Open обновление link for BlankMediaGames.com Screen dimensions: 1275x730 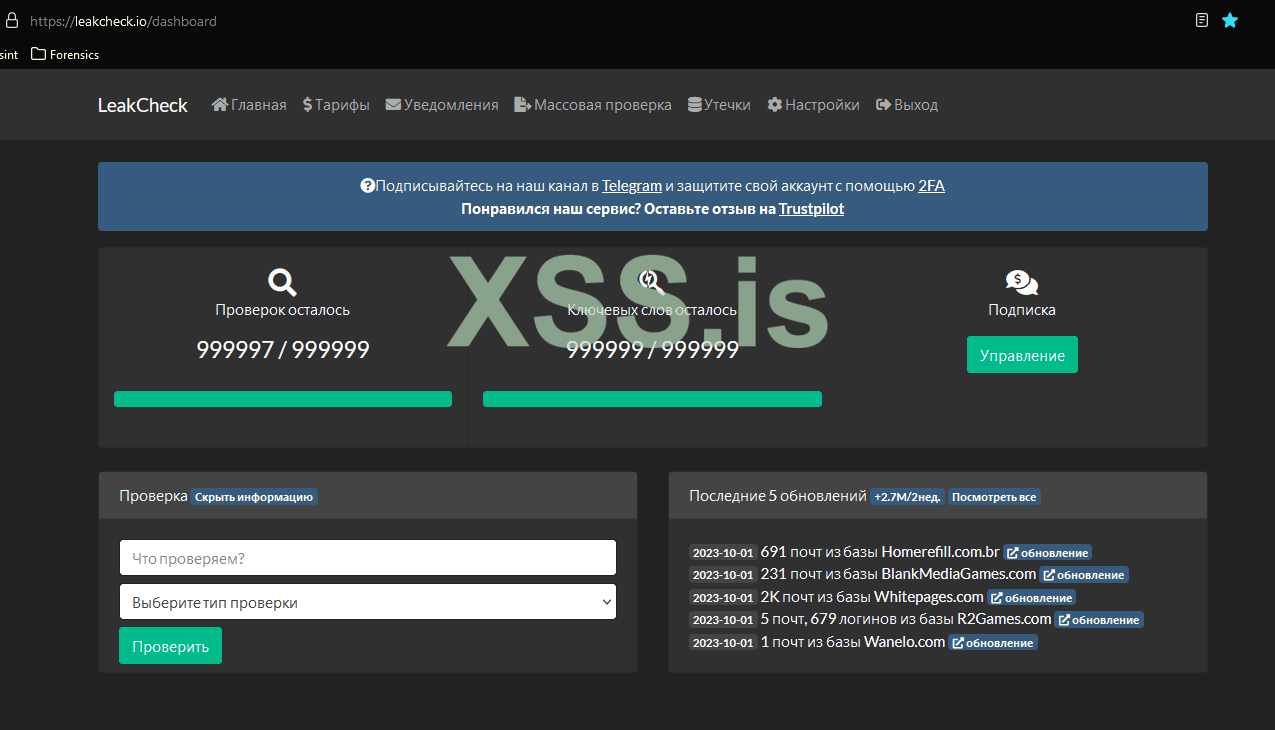pyautogui.click(x=1084, y=575)
